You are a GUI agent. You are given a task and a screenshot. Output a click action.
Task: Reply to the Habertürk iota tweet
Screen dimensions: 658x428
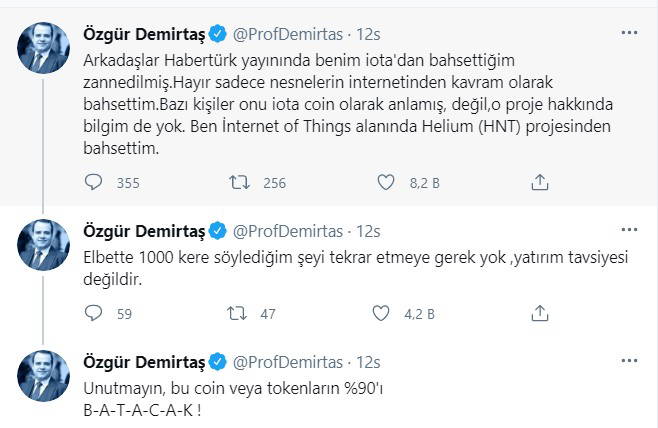pos(92,182)
